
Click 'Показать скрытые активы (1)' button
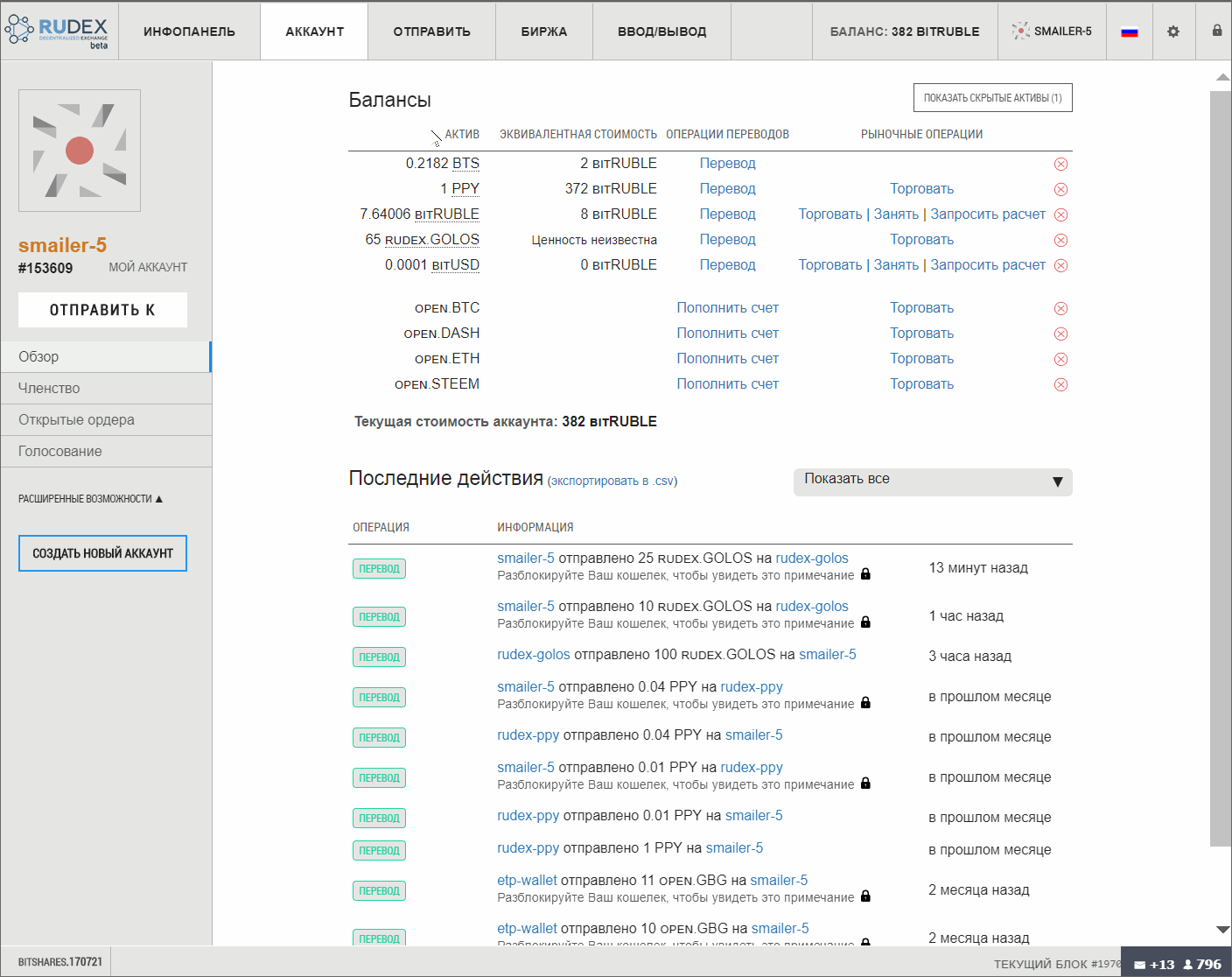pyautogui.click(x=992, y=98)
